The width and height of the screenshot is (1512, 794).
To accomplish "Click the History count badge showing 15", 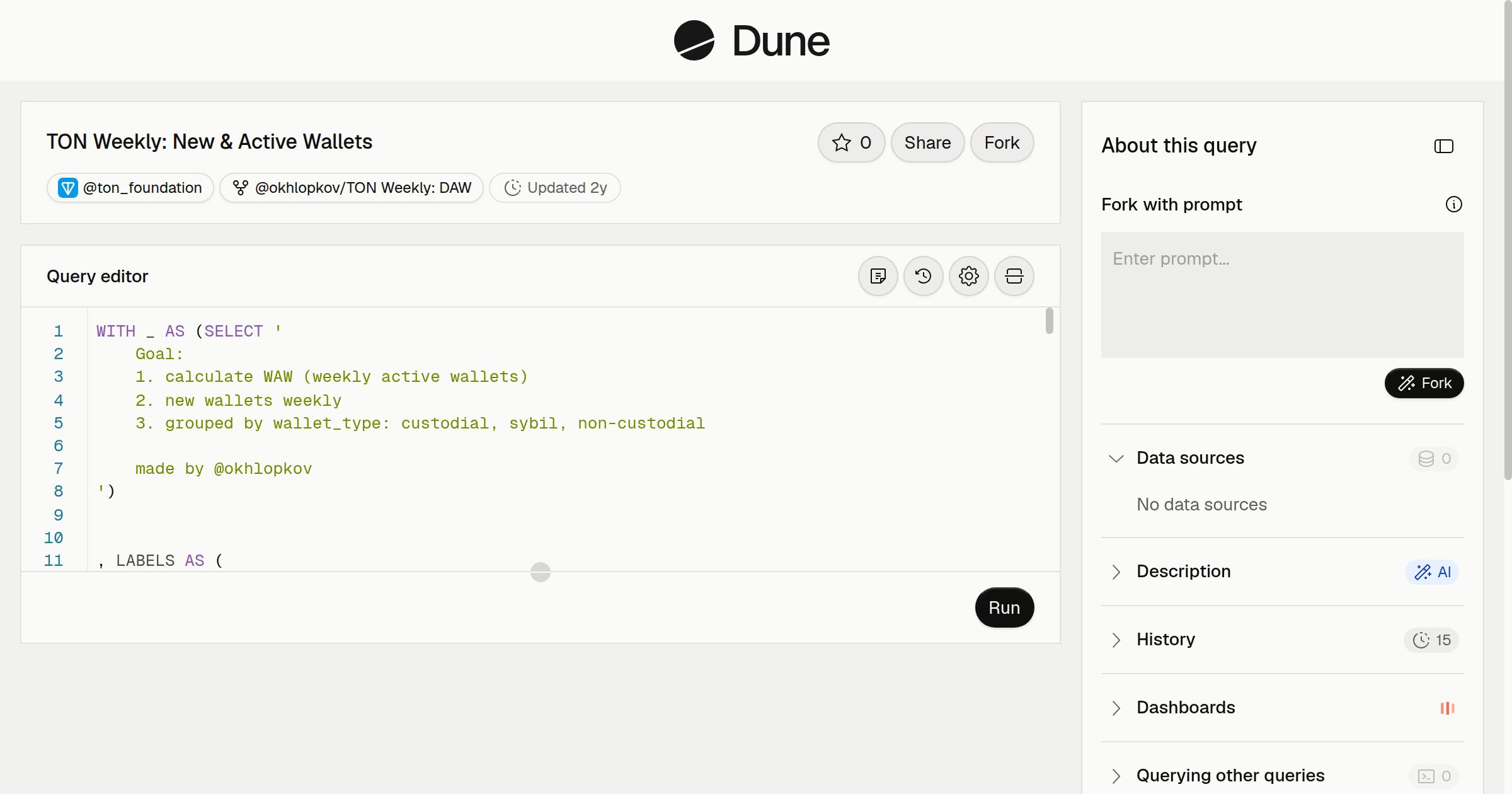I will tap(1431, 640).
